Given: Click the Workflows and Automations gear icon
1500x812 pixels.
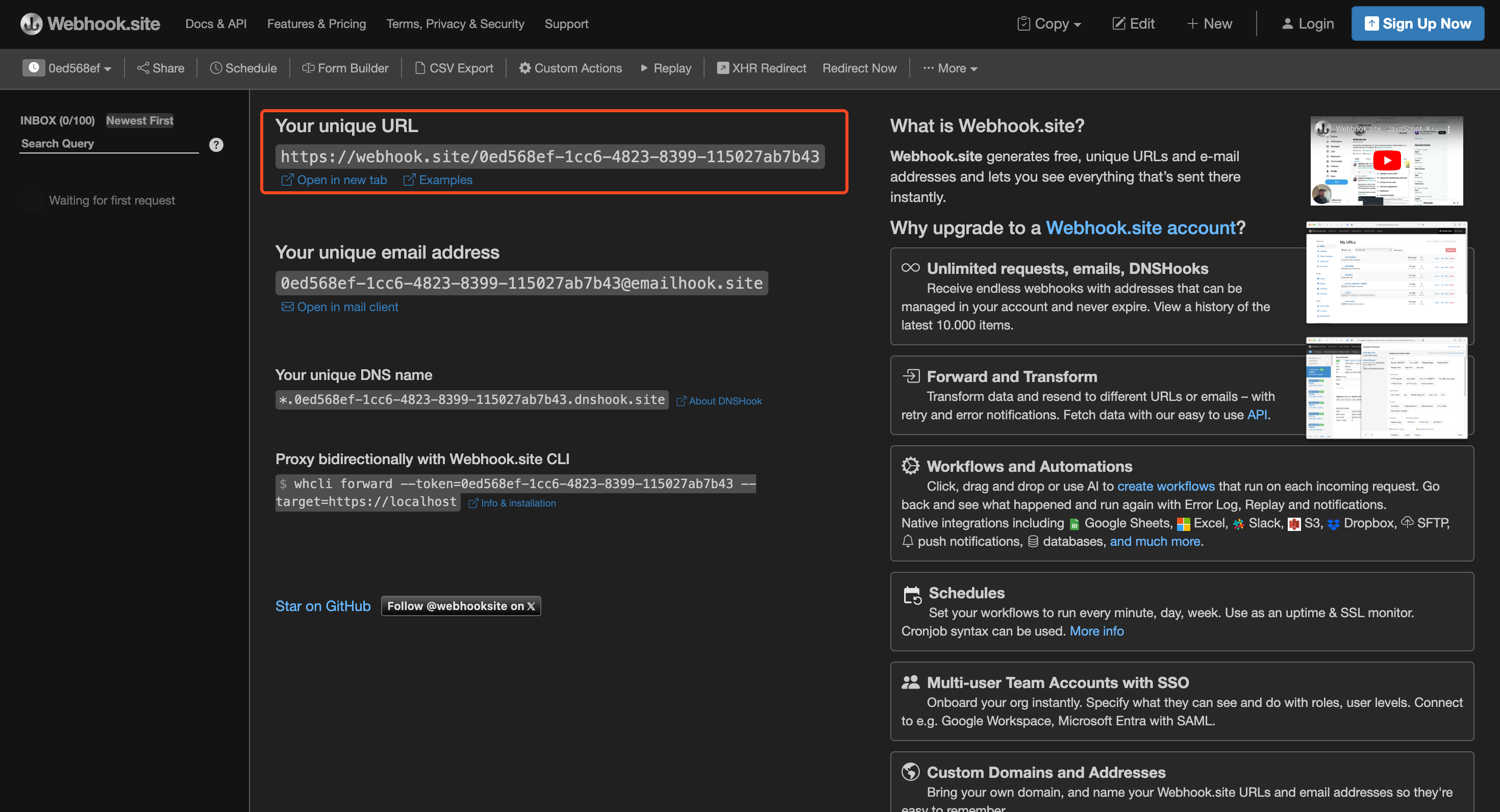Looking at the screenshot, I should coord(910,466).
